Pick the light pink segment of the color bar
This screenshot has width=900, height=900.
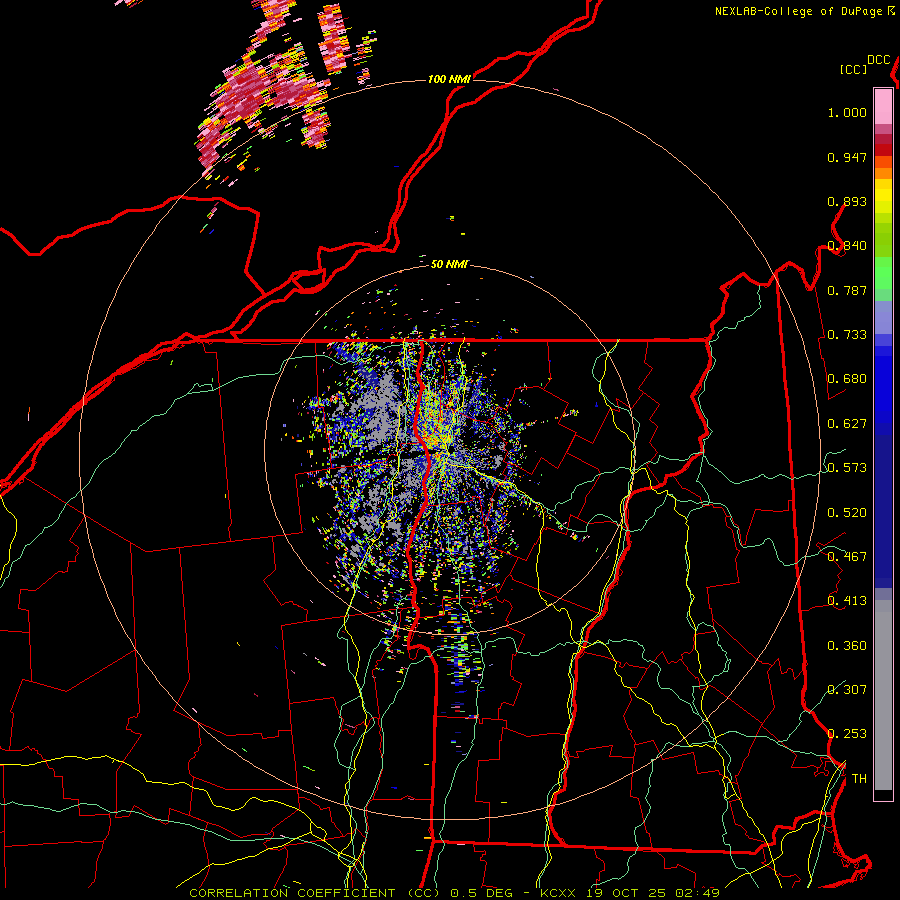pyautogui.click(x=883, y=106)
